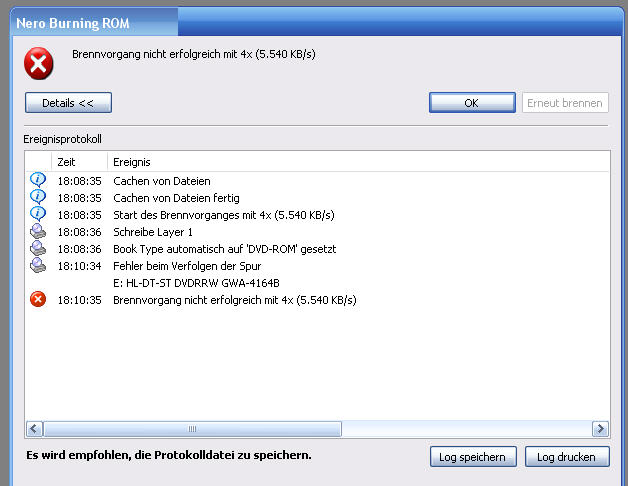Click the horizontal scrollbar thumb
The image size is (628, 486).
coord(193,429)
